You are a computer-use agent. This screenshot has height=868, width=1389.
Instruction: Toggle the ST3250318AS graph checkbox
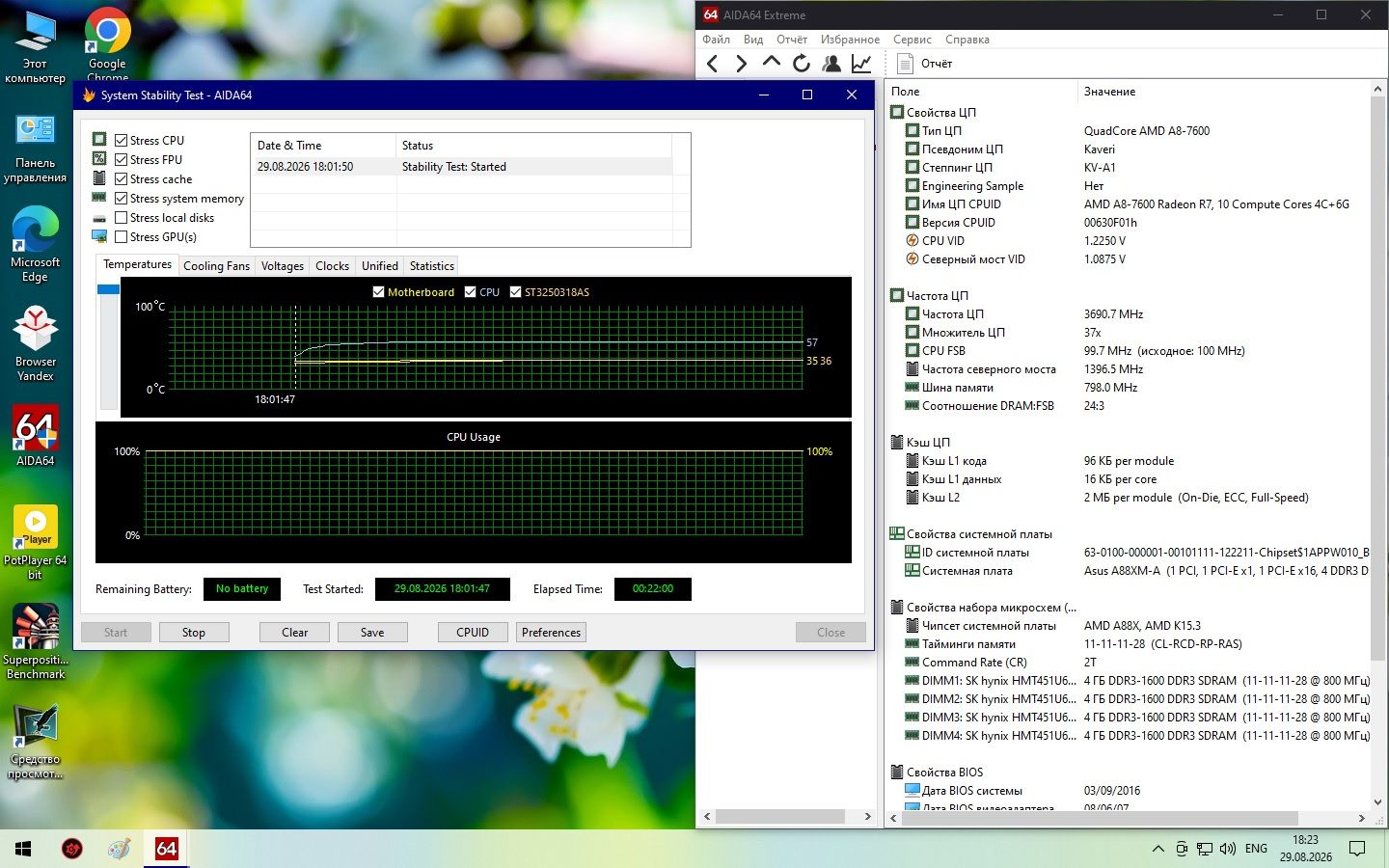(516, 291)
